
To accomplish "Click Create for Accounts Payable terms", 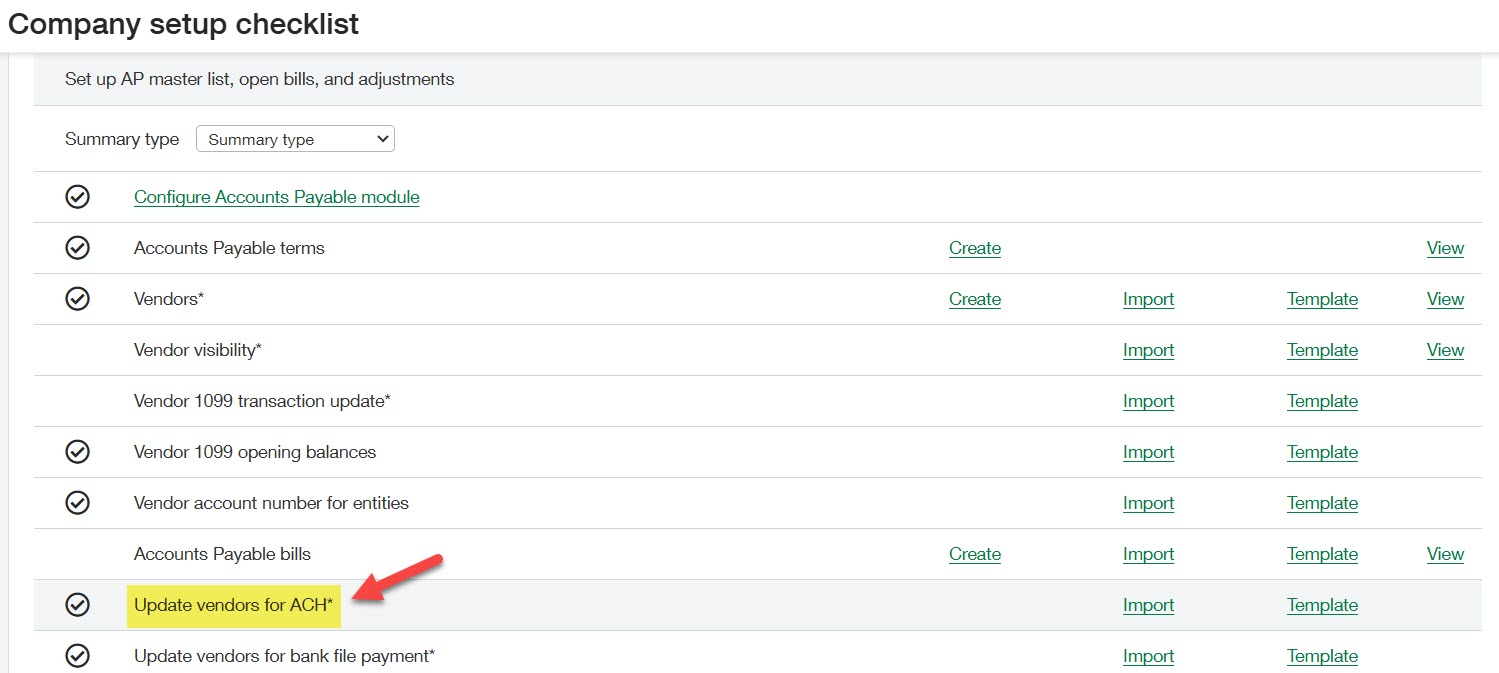I will pyautogui.click(x=974, y=248).
